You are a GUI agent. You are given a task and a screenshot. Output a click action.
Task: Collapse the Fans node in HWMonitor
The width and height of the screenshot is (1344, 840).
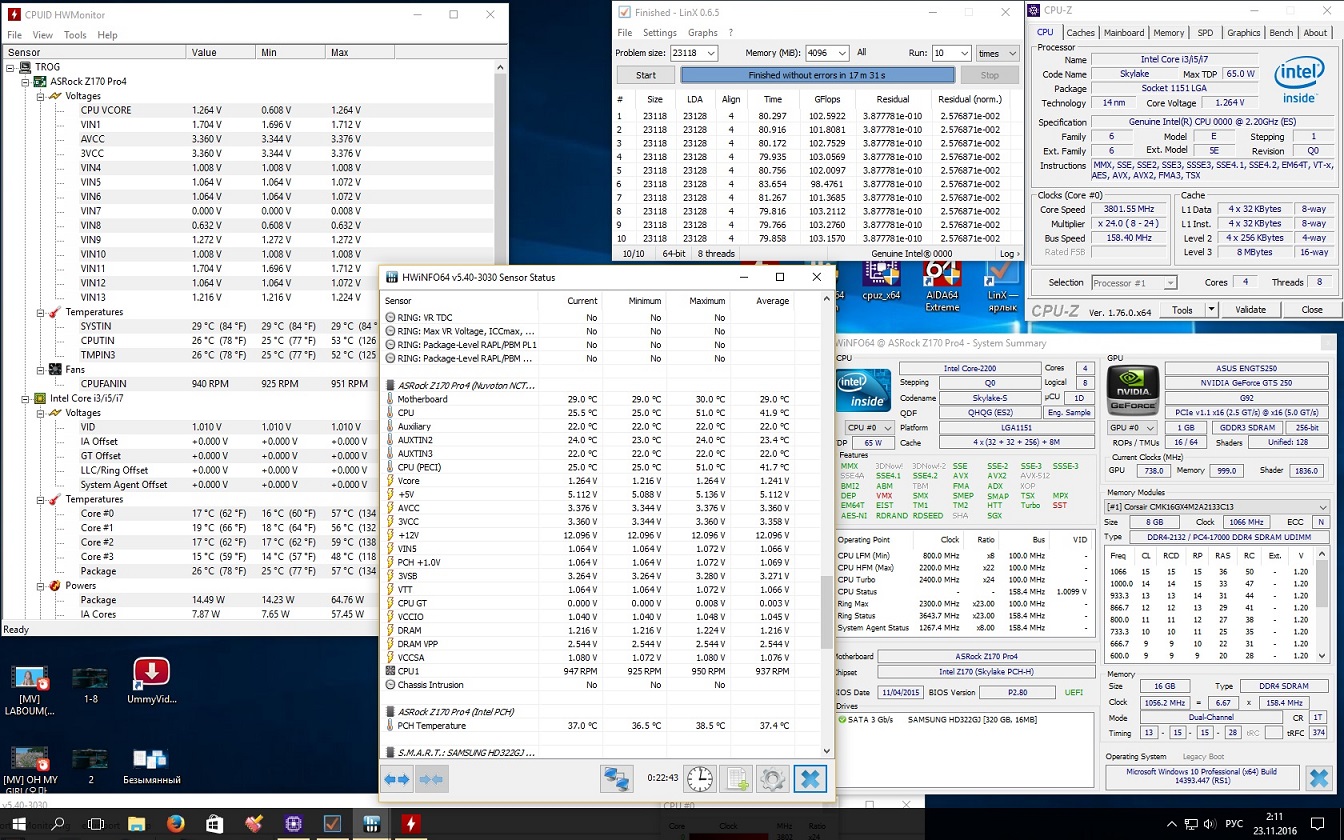click(x=39, y=369)
